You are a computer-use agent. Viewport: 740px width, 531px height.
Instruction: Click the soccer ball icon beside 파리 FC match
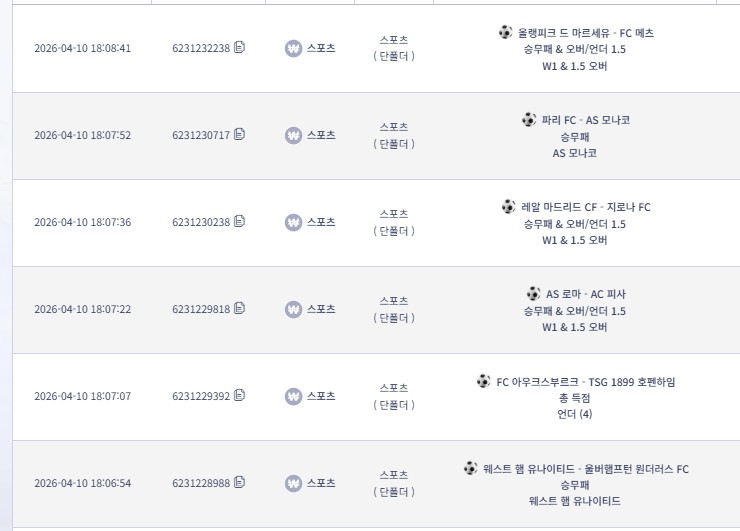pos(529,119)
